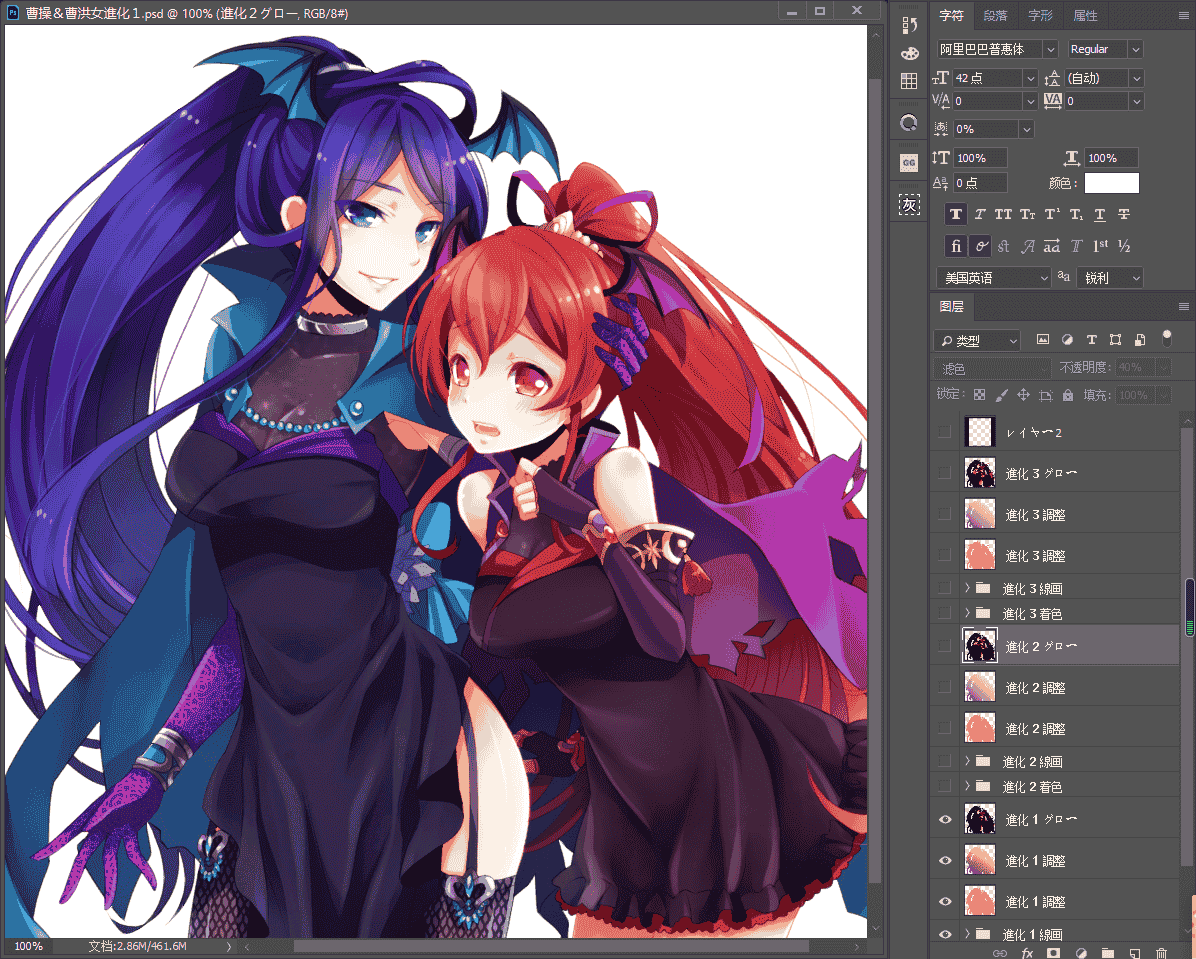Lock layer position with move-arrows icon
1196x959 pixels.
pos(1024,394)
